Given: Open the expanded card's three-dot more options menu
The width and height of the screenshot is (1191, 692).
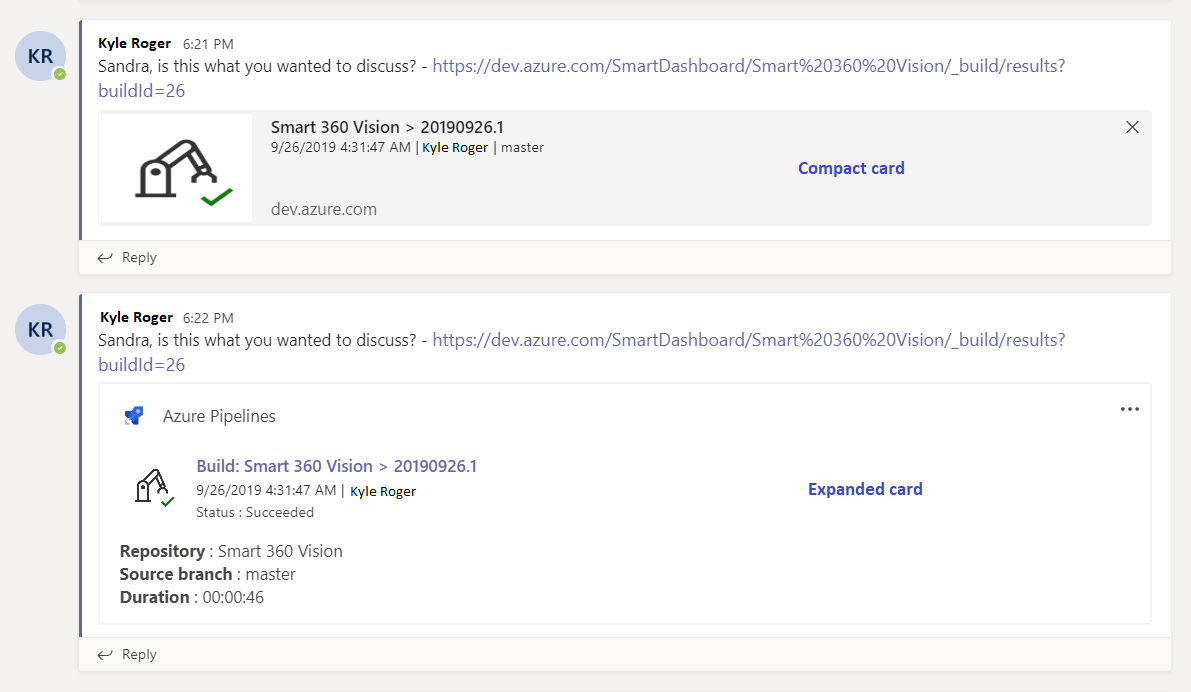Looking at the screenshot, I should pyautogui.click(x=1129, y=409).
